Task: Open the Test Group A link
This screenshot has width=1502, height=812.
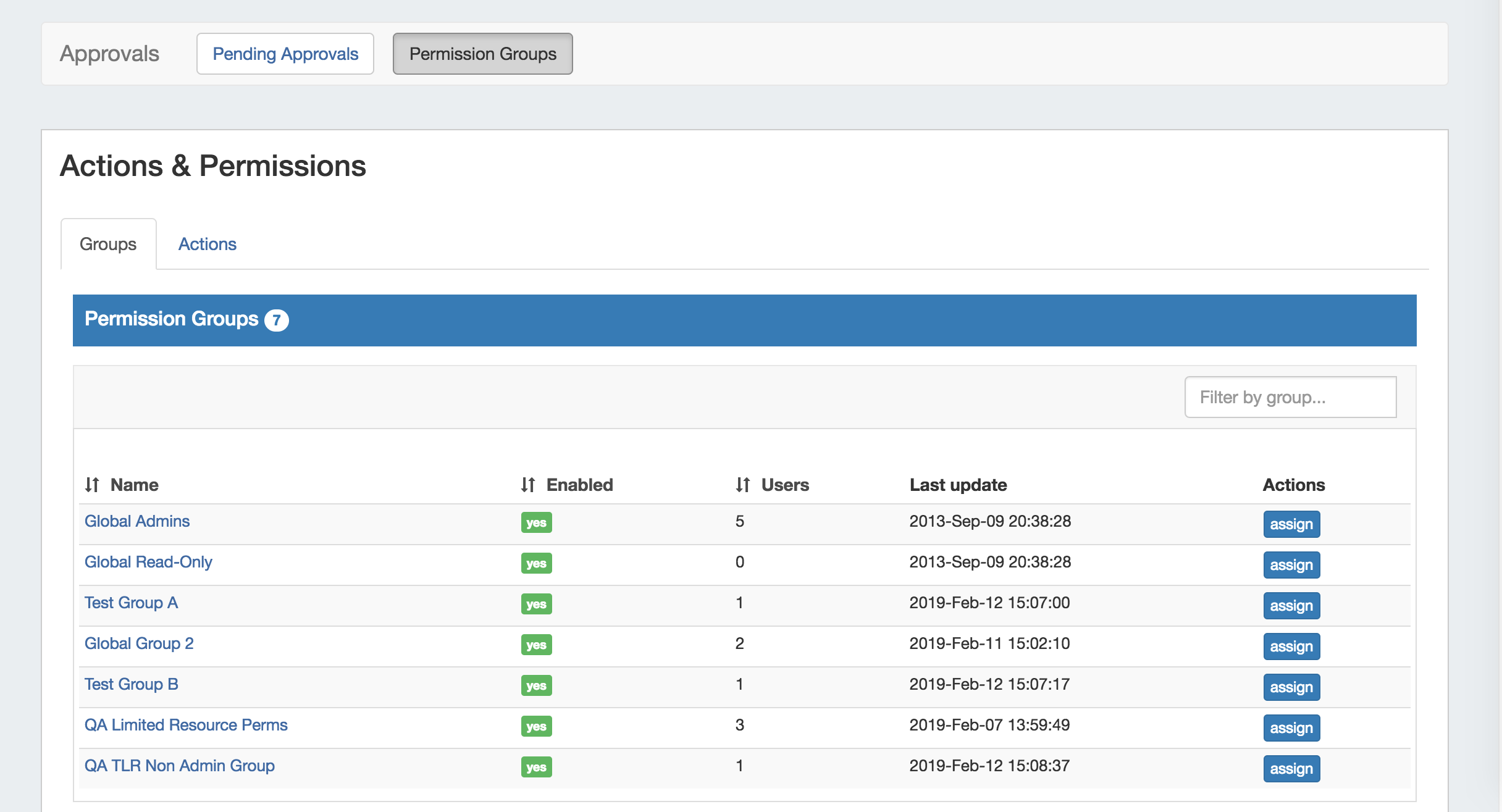Action: (x=131, y=603)
